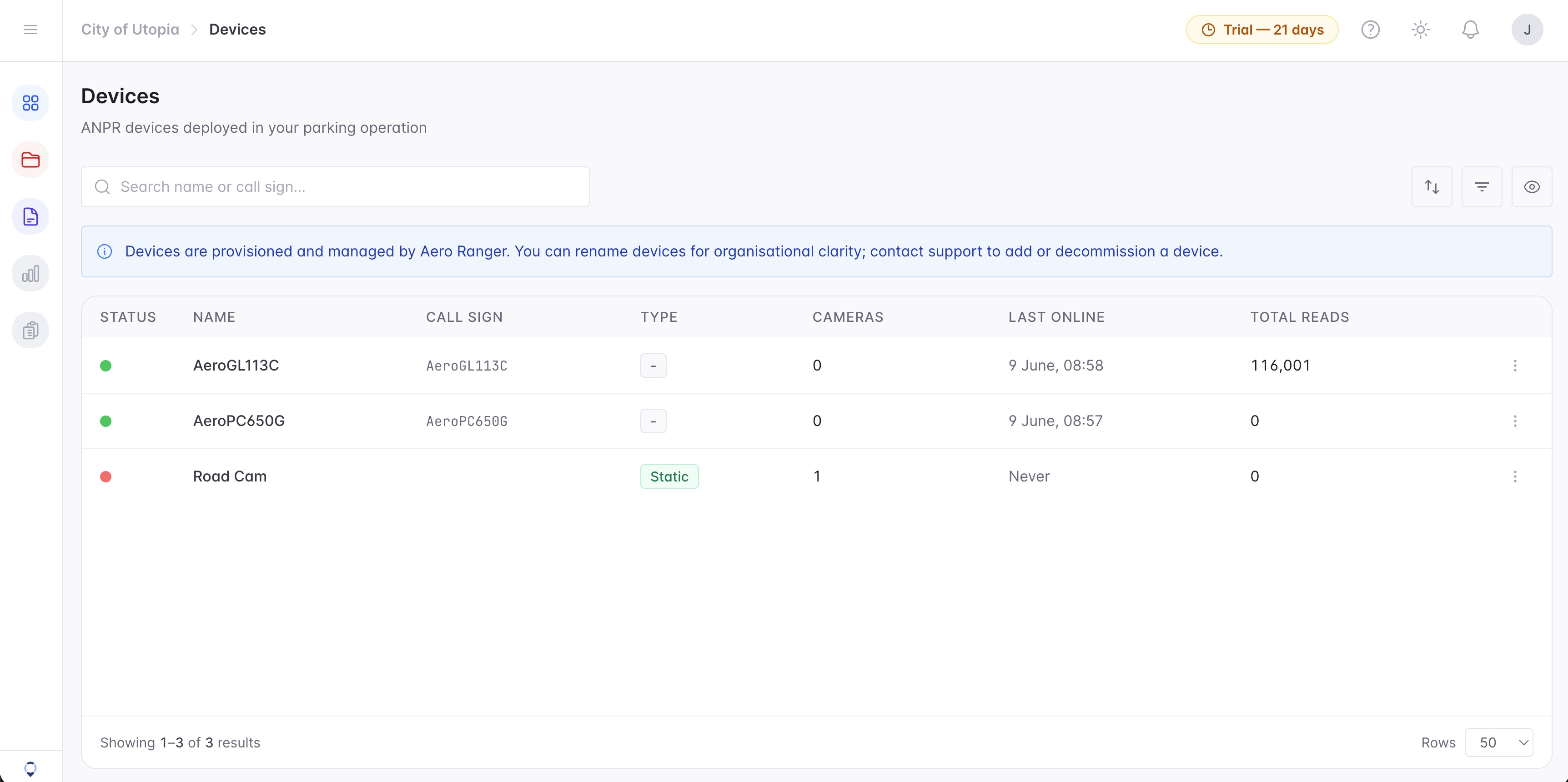Sort by the LAST ONLINE column header

[x=1056, y=317]
